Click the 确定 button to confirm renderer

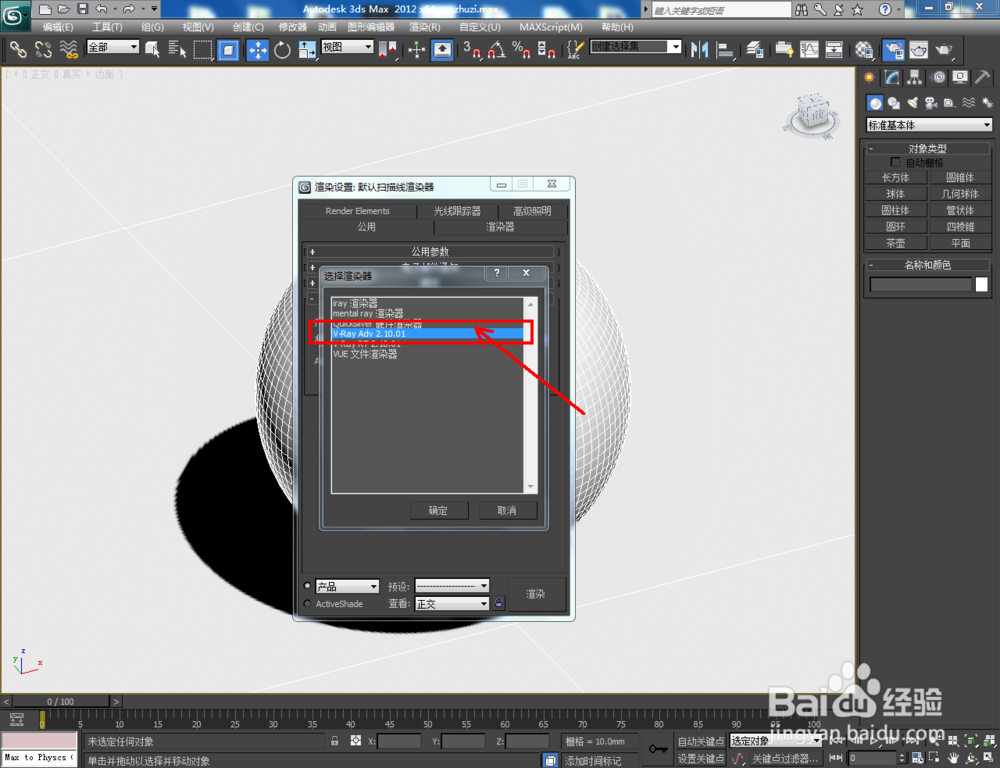pos(438,510)
